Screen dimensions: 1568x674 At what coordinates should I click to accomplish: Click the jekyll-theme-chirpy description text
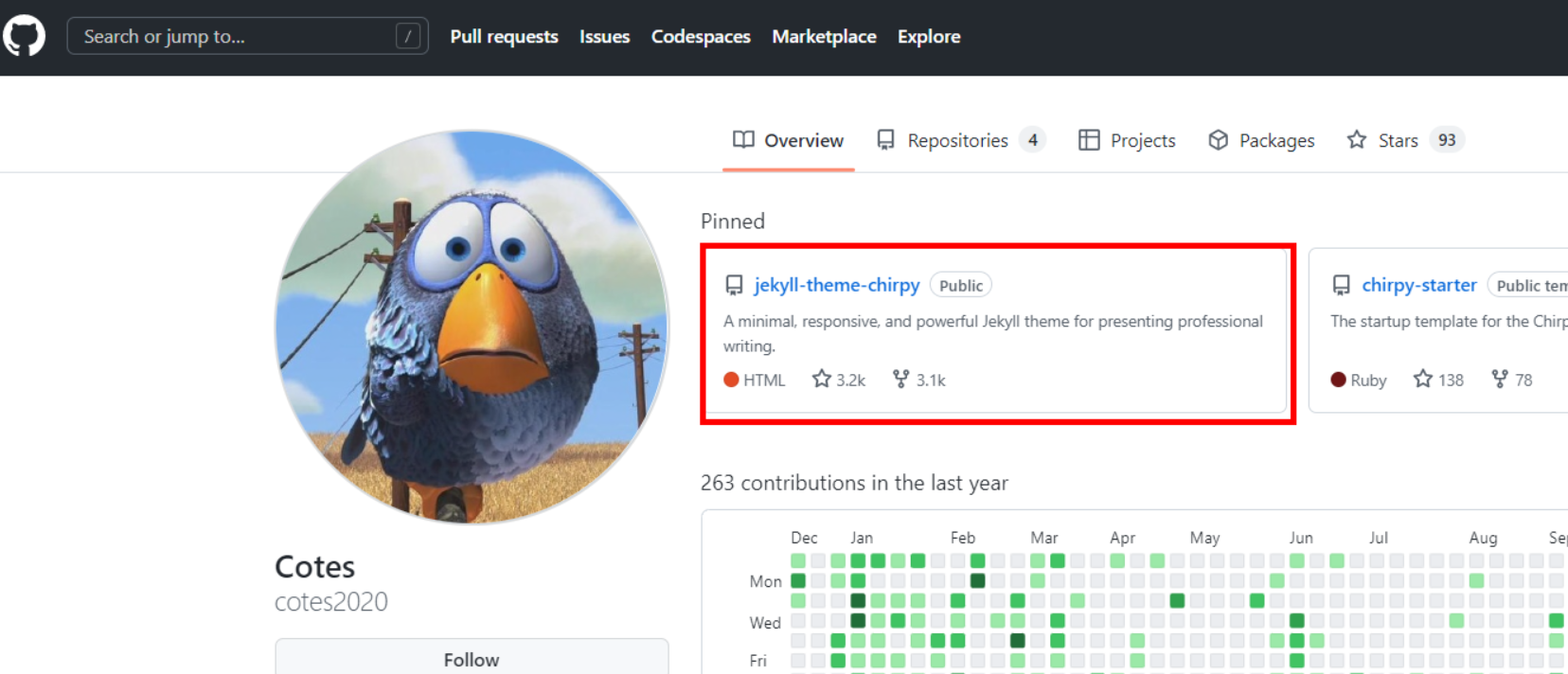coord(993,333)
